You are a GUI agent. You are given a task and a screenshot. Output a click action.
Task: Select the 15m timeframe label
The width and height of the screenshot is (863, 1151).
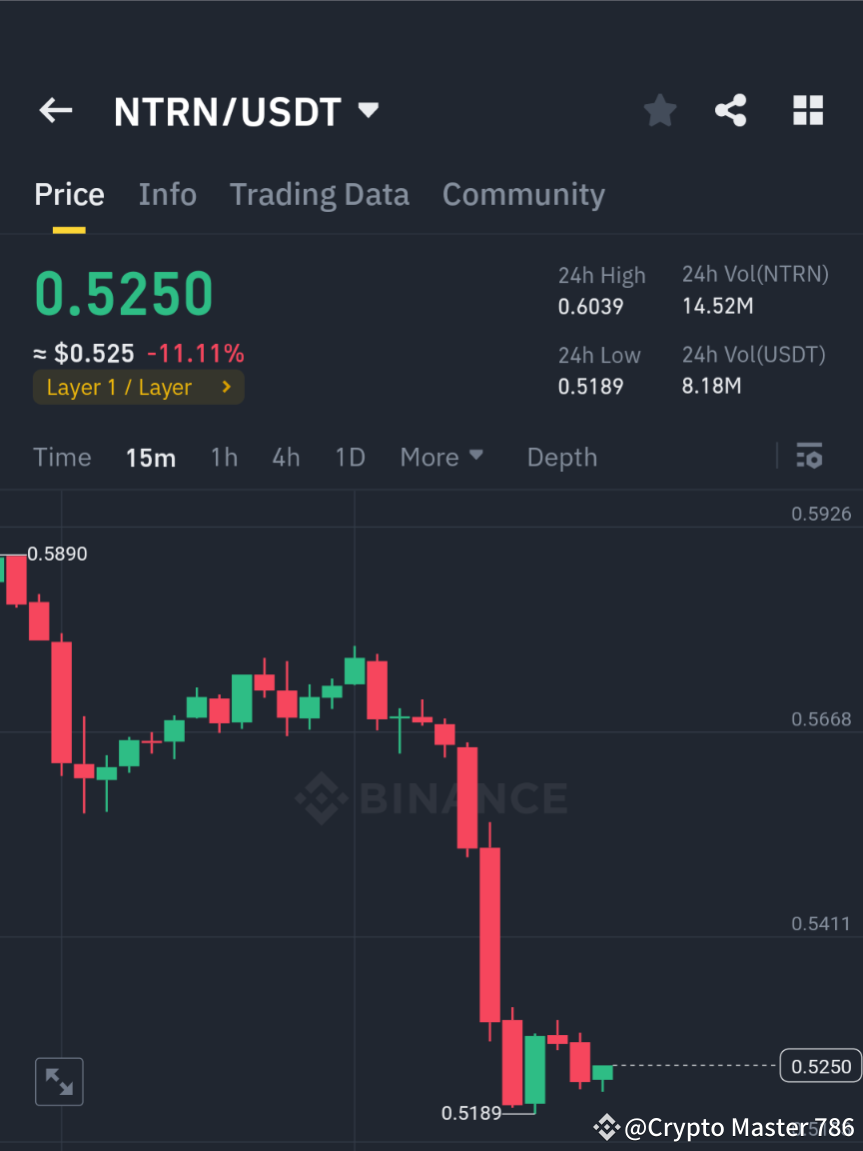151,457
